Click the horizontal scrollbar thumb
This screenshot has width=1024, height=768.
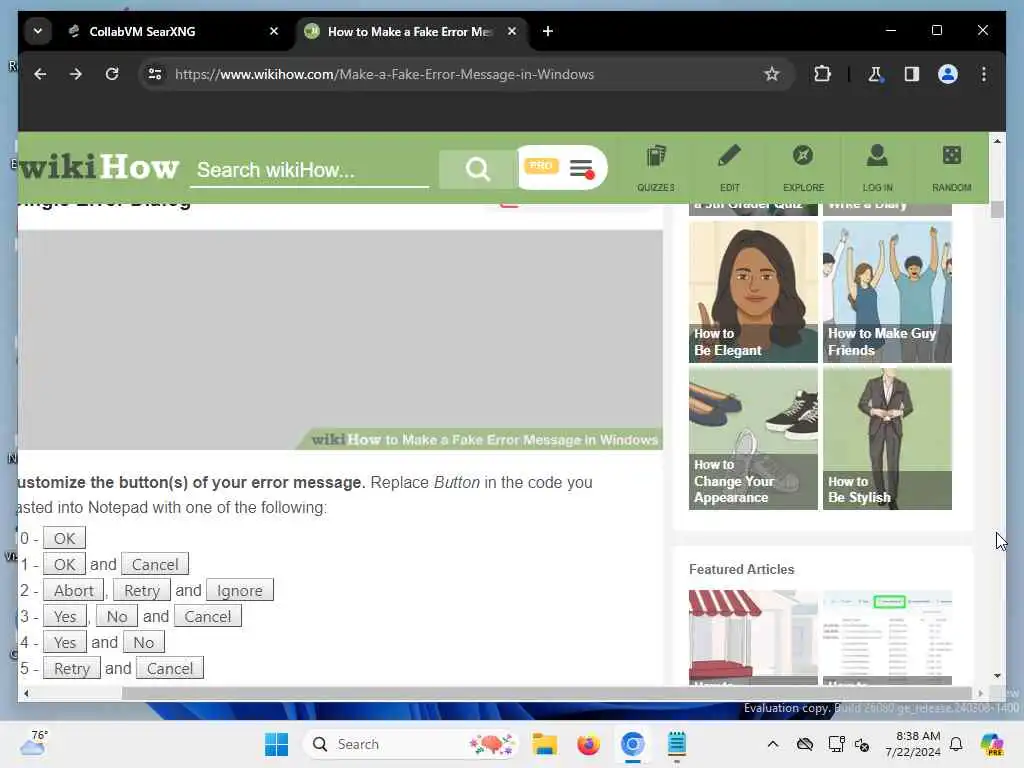pos(546,693)
